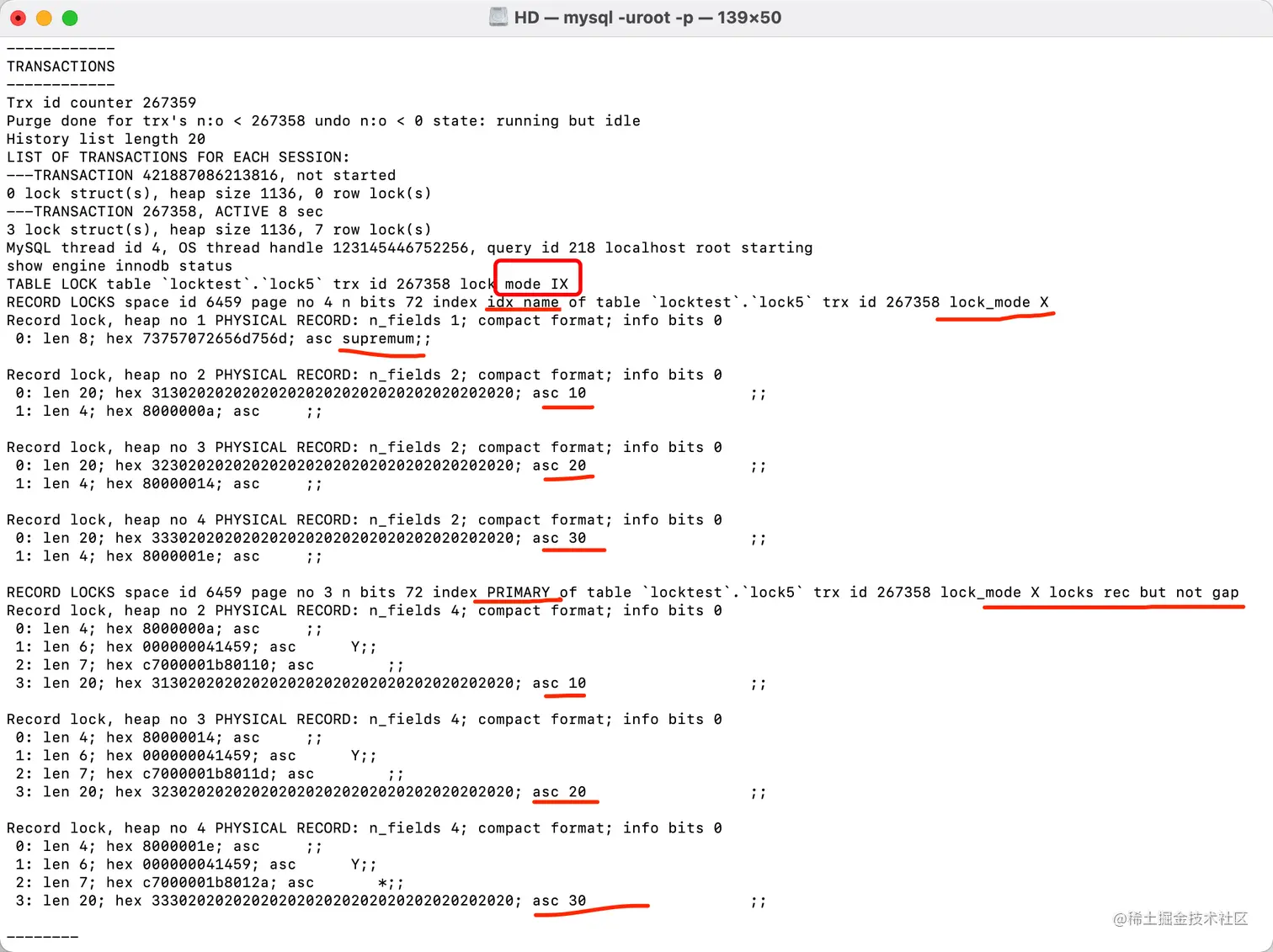The image size is (1273, 952).
Task: Click the 'TRANSACTIONS' section heading
Action: (61, 66)
